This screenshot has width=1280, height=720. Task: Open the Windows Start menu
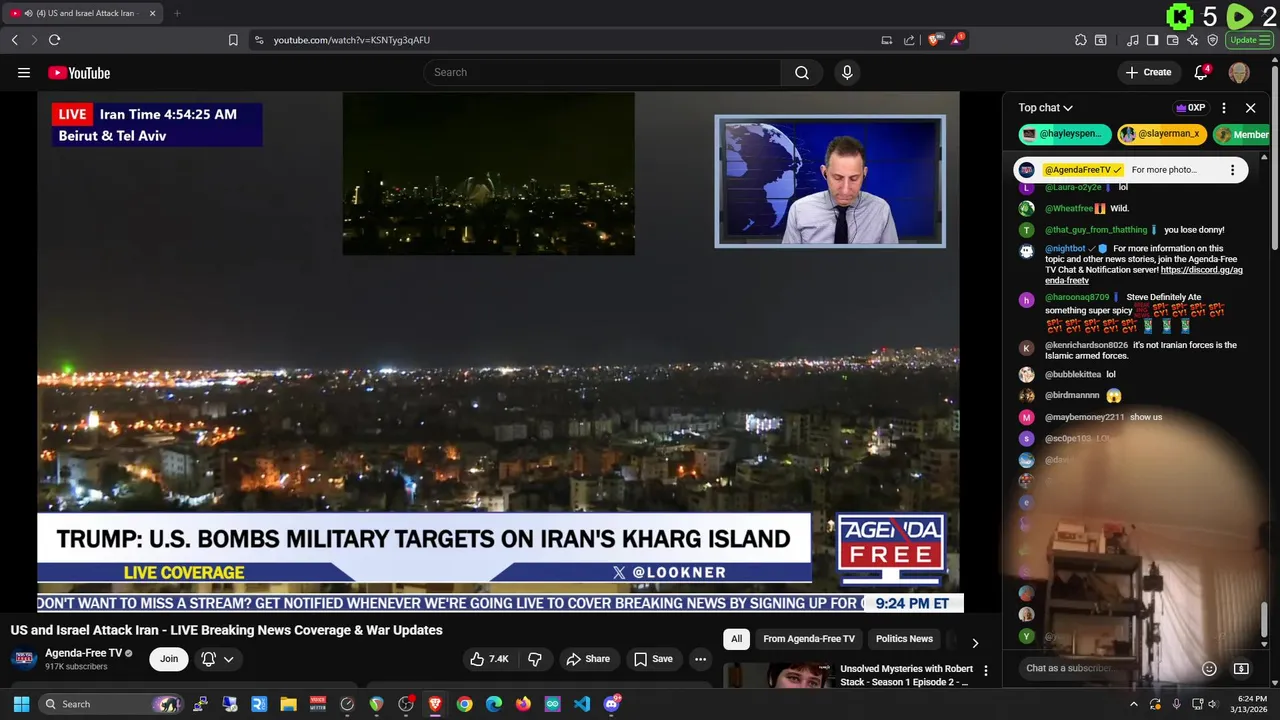tap(21, 704)
